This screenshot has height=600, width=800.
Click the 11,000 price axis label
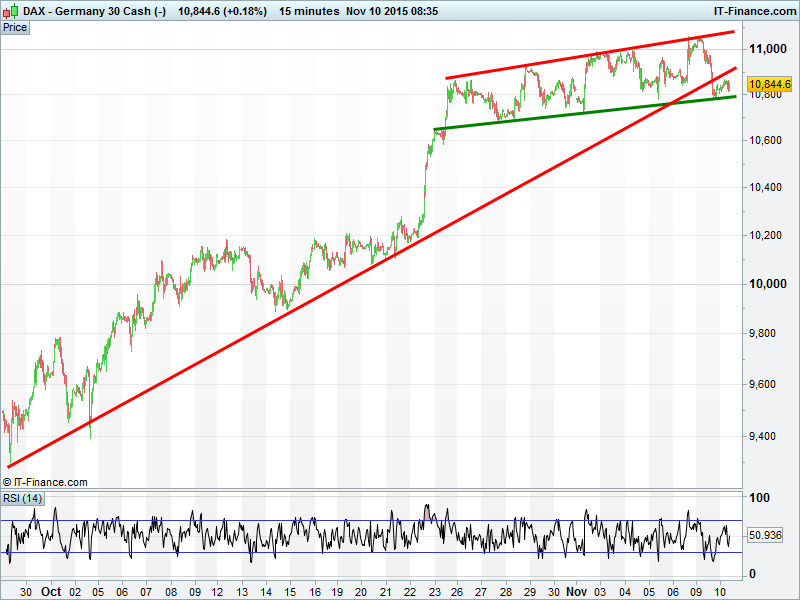pos(766,49)
